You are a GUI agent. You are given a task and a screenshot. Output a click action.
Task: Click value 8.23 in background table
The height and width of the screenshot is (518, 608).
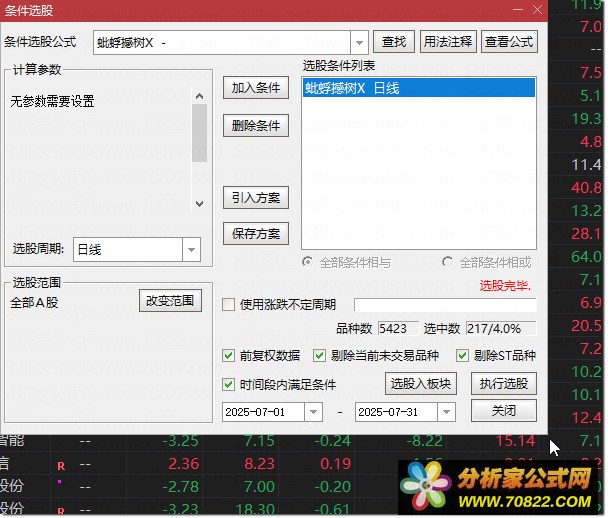click(259, 464)
